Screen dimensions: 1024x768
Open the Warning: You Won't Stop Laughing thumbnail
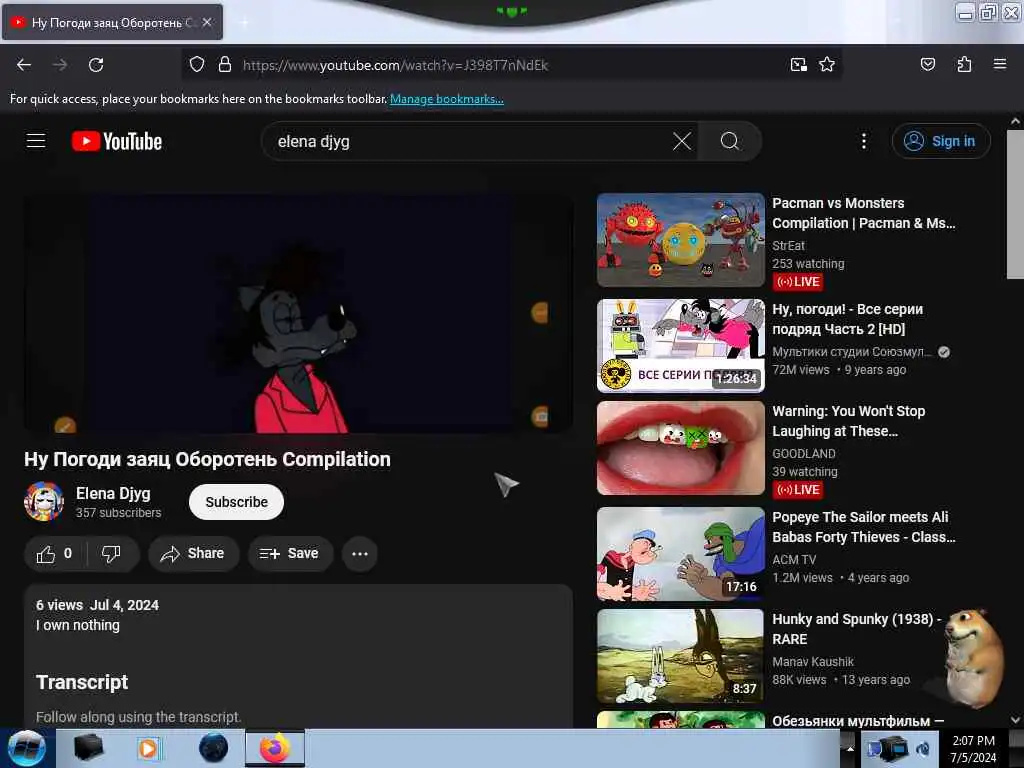point(680,448)
